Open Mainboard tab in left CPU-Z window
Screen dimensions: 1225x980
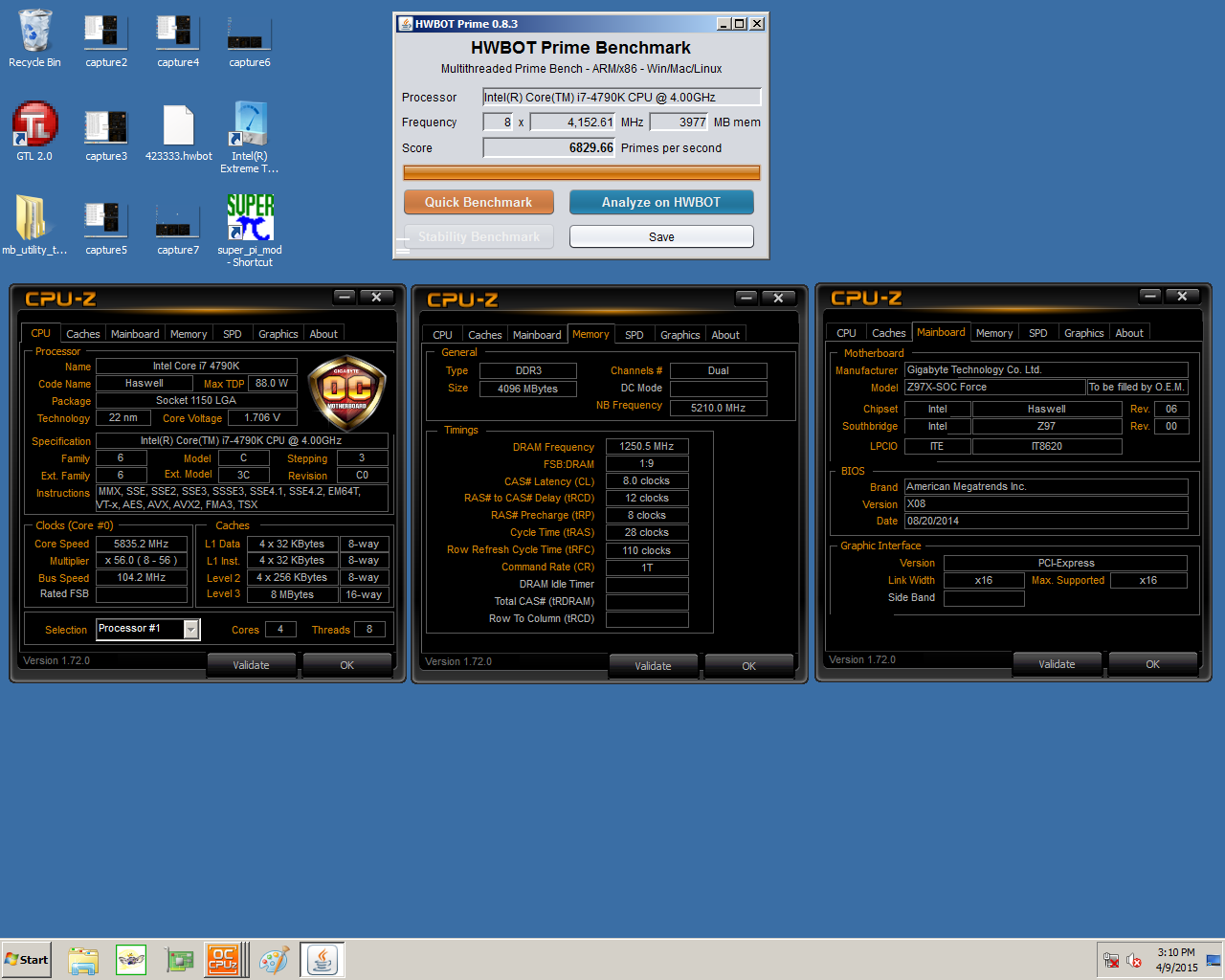[135, 334]
